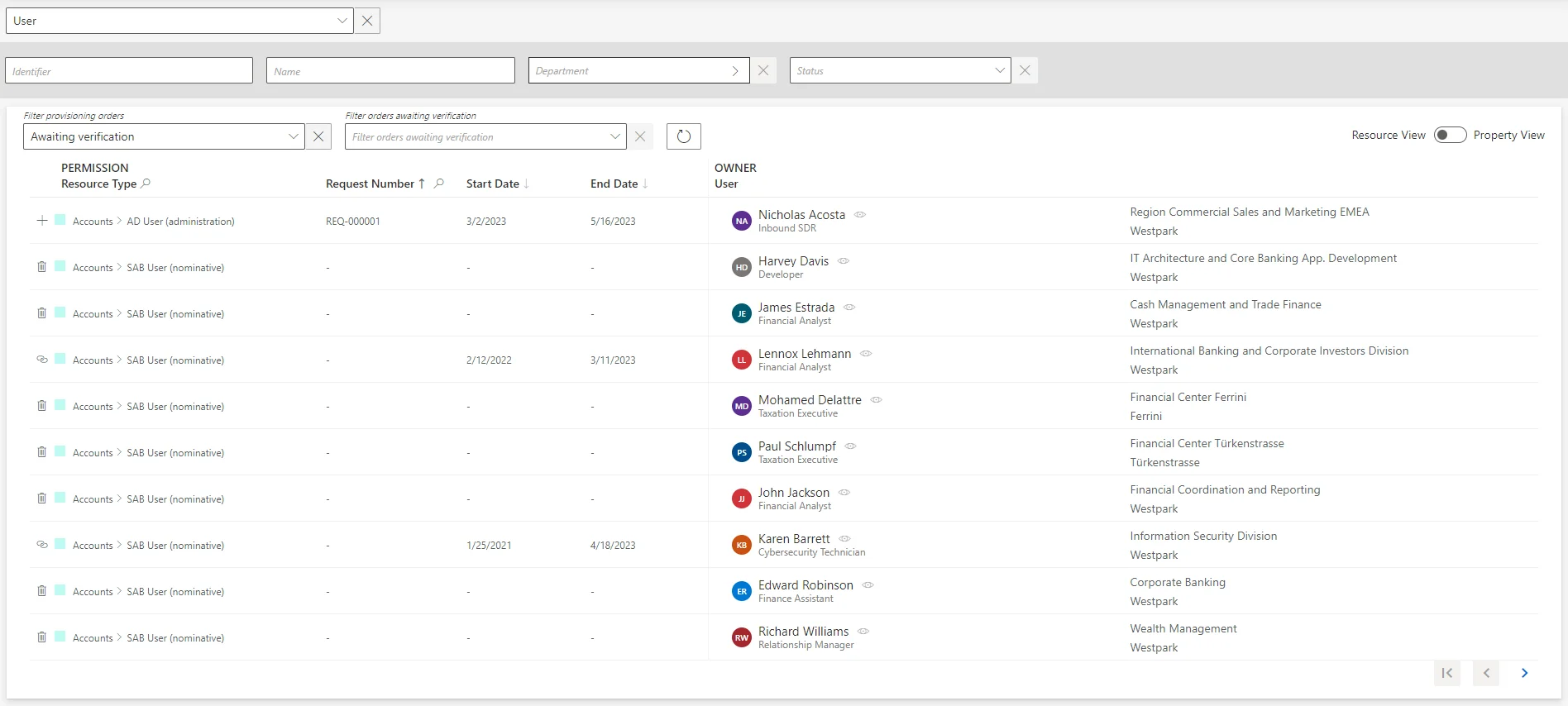The height and width of the screenshot is (706, 1568).
Task: Open the Nicholas Acosta user link
Action: 801,215
